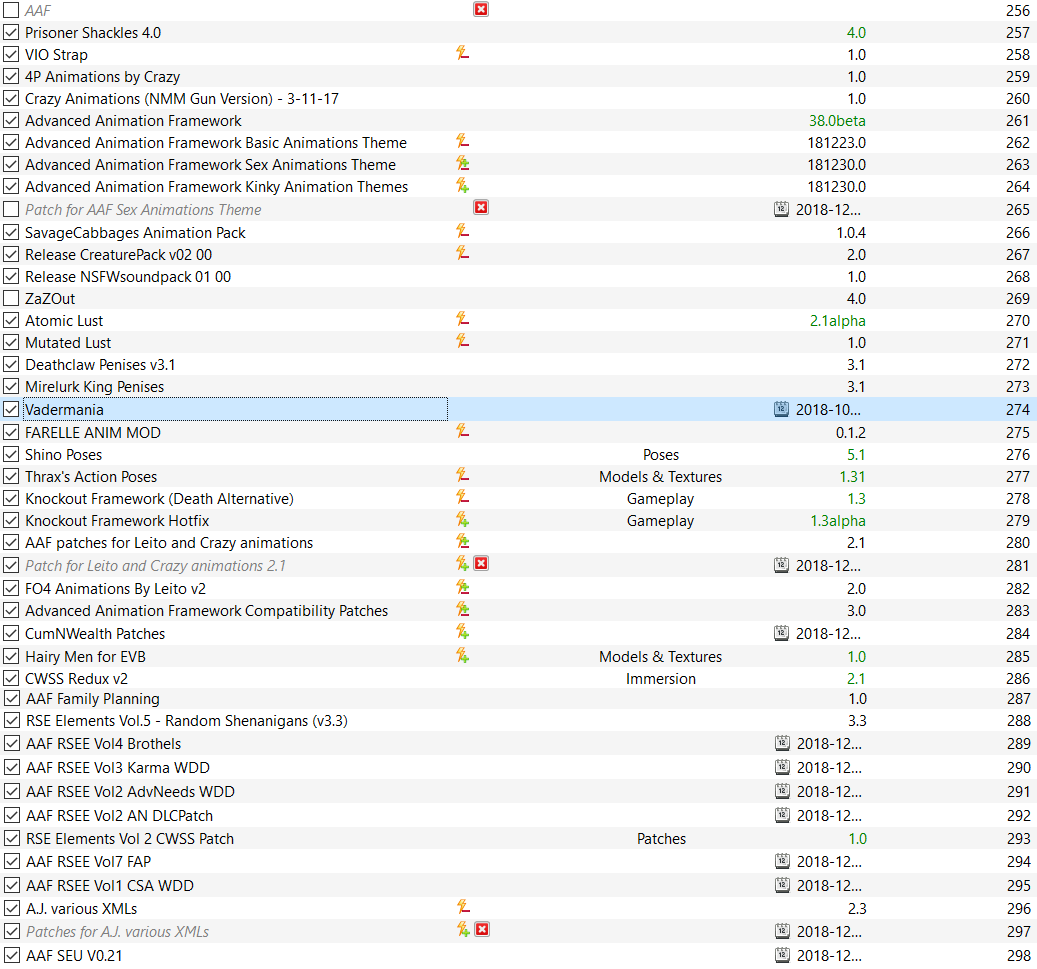Click calendar icon on AAF RSEE Vol4 Brothels row
The image size is (1037, 969).
pos(782,743)
